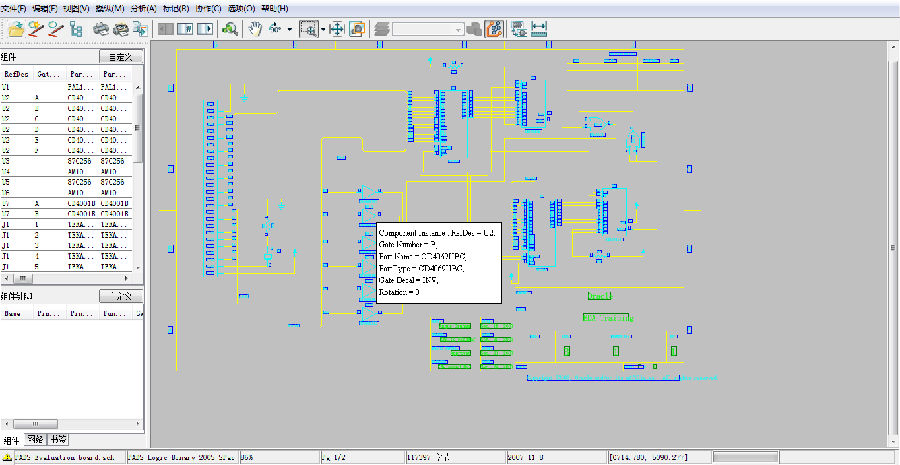Toggle the right panel layout button

coord(204,29)
